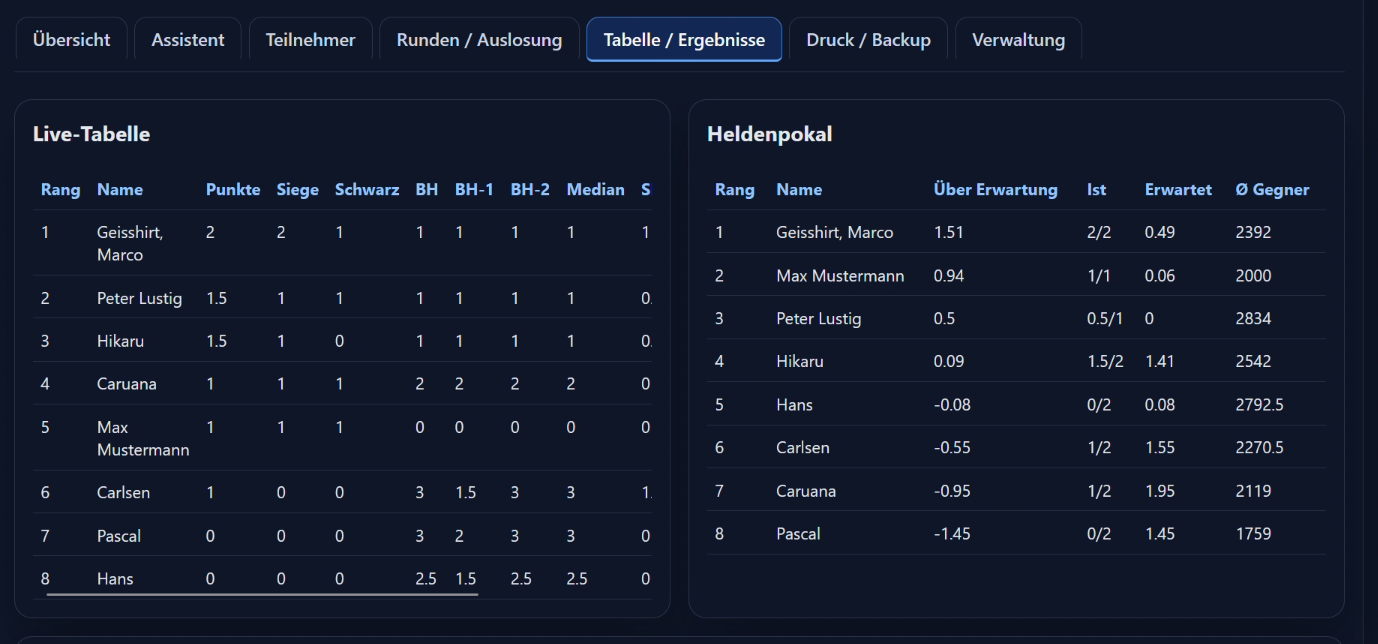Click the Live-Tabelle horizontal scrollbar
This screenshot has width=1378, height=644.
[x=262, y=594]
